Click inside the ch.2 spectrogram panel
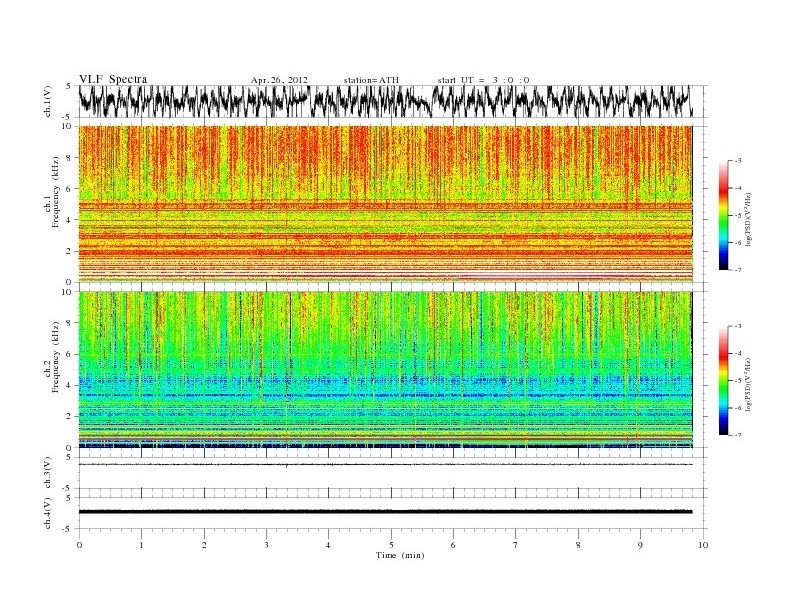This screenshot has width=792, height=612. 385,370
